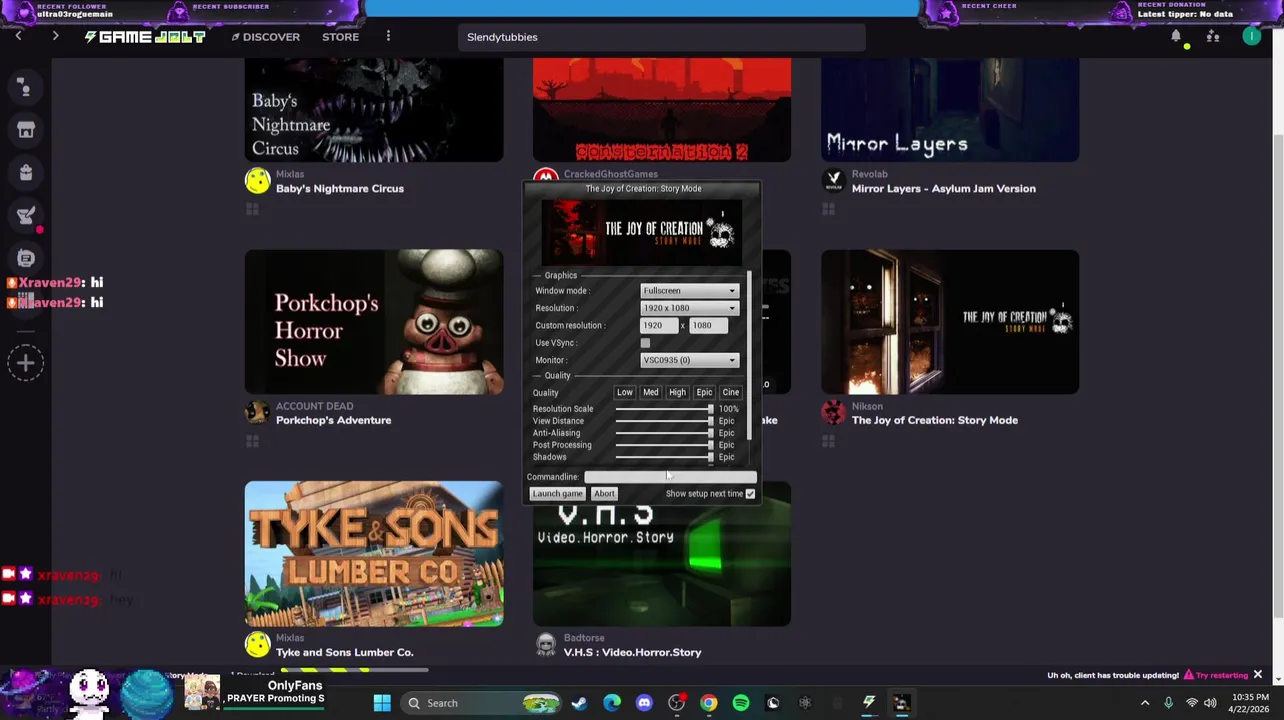Show hidden system tray icons
This screenshot has width=1284, height=720.
point(1145,703)
